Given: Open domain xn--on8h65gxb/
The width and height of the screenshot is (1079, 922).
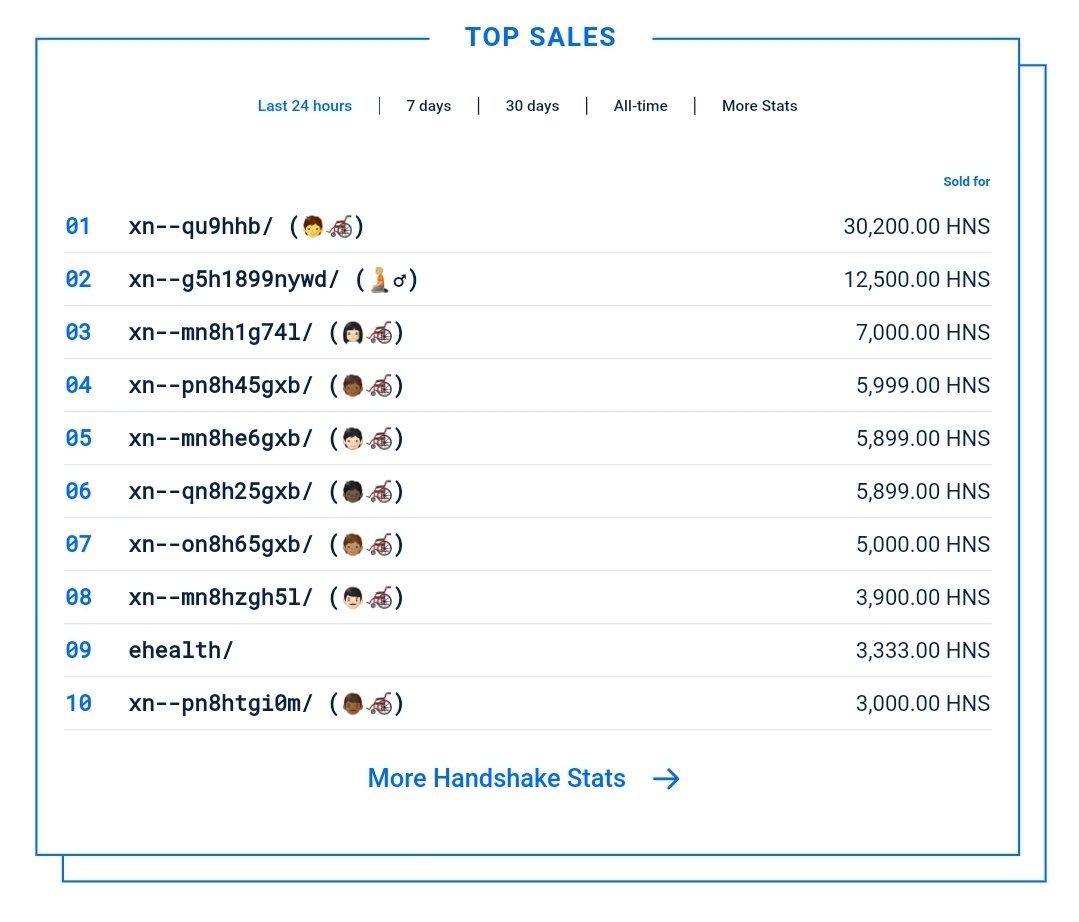Looking at the screenshot, I should coord(220,544).
